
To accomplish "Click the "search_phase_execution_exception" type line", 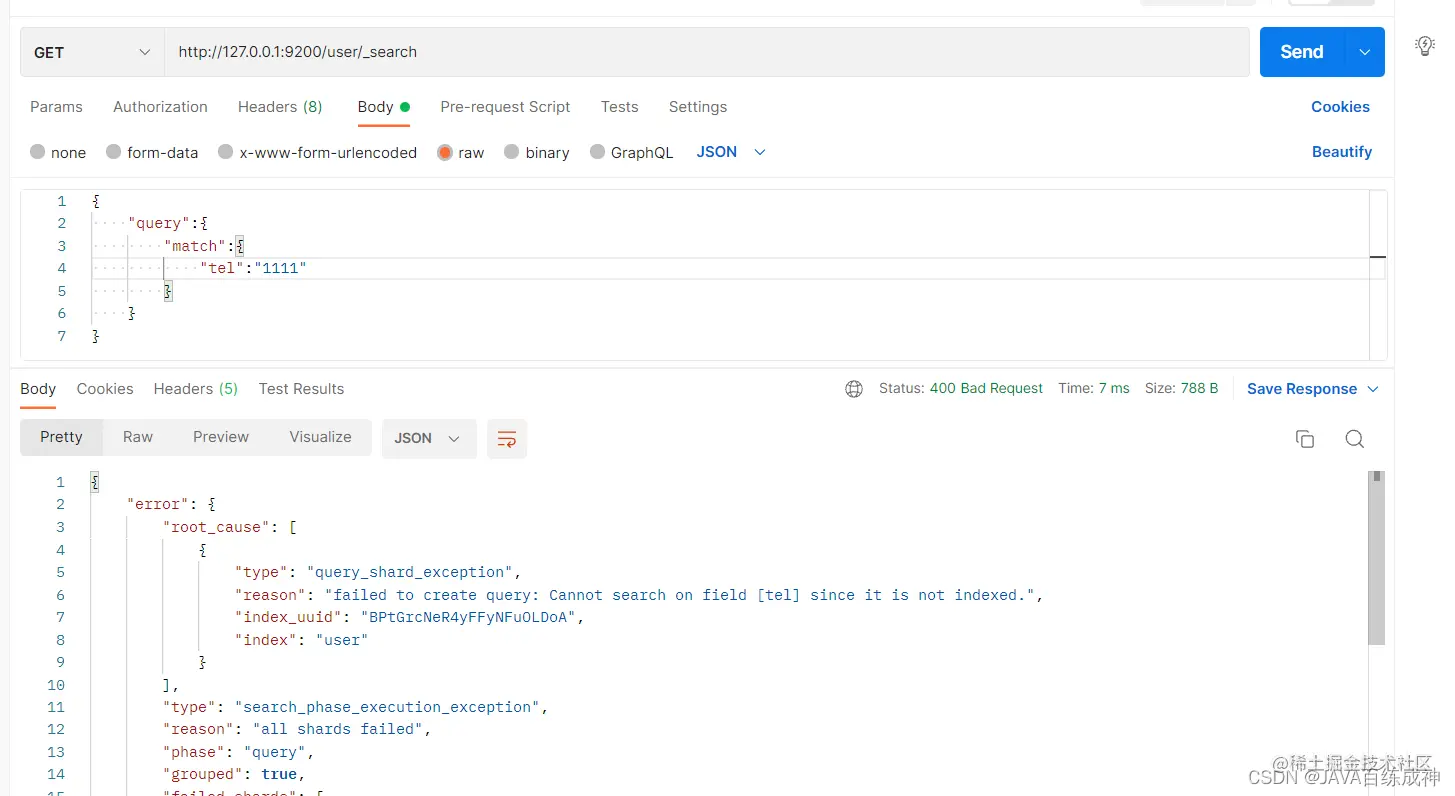I will click(x=356, y=707).
